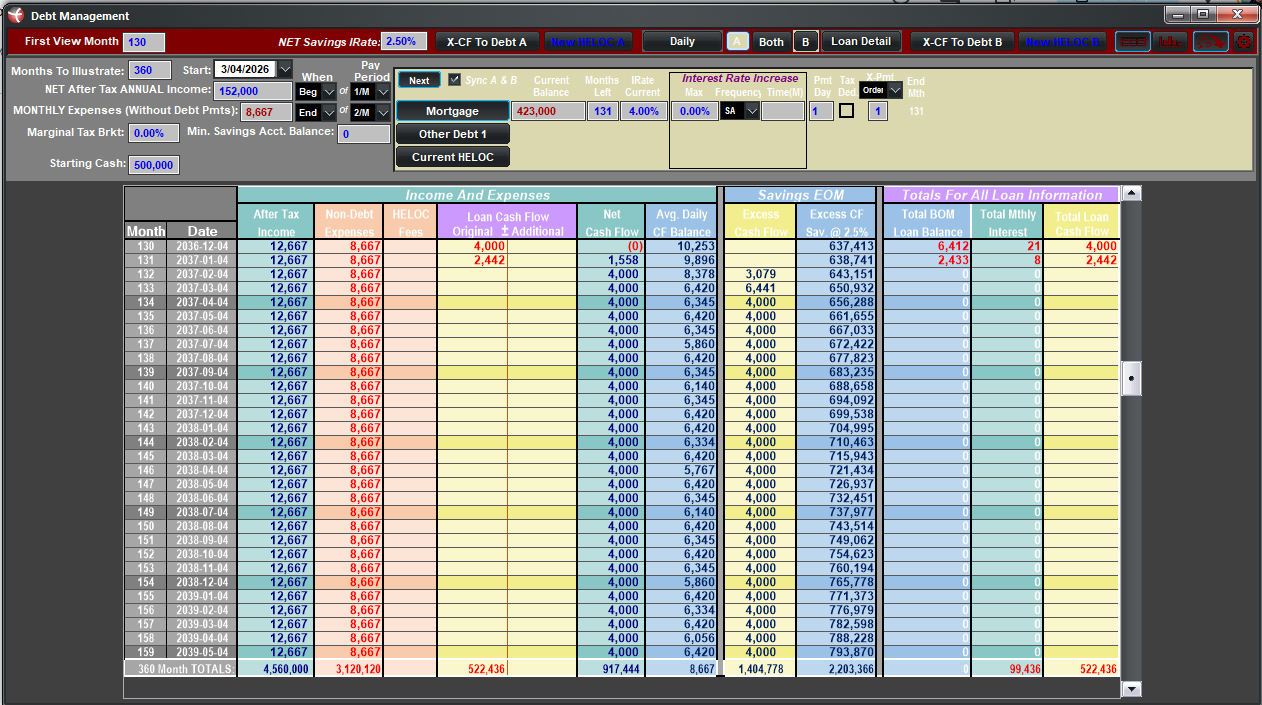Click the IRate Current 4.00% field
This screenshot has width=1262, height=705.
[x=644, y=111]
